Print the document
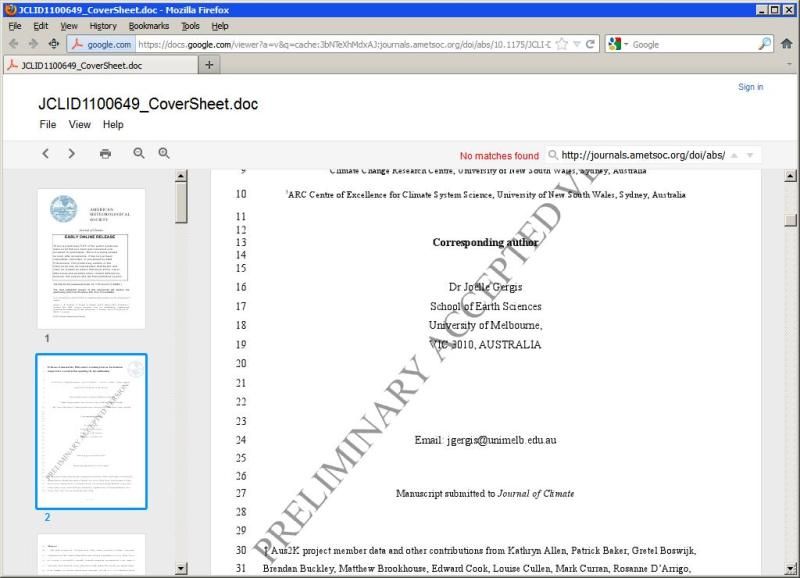The image size is (800, 578). [106, 154]
